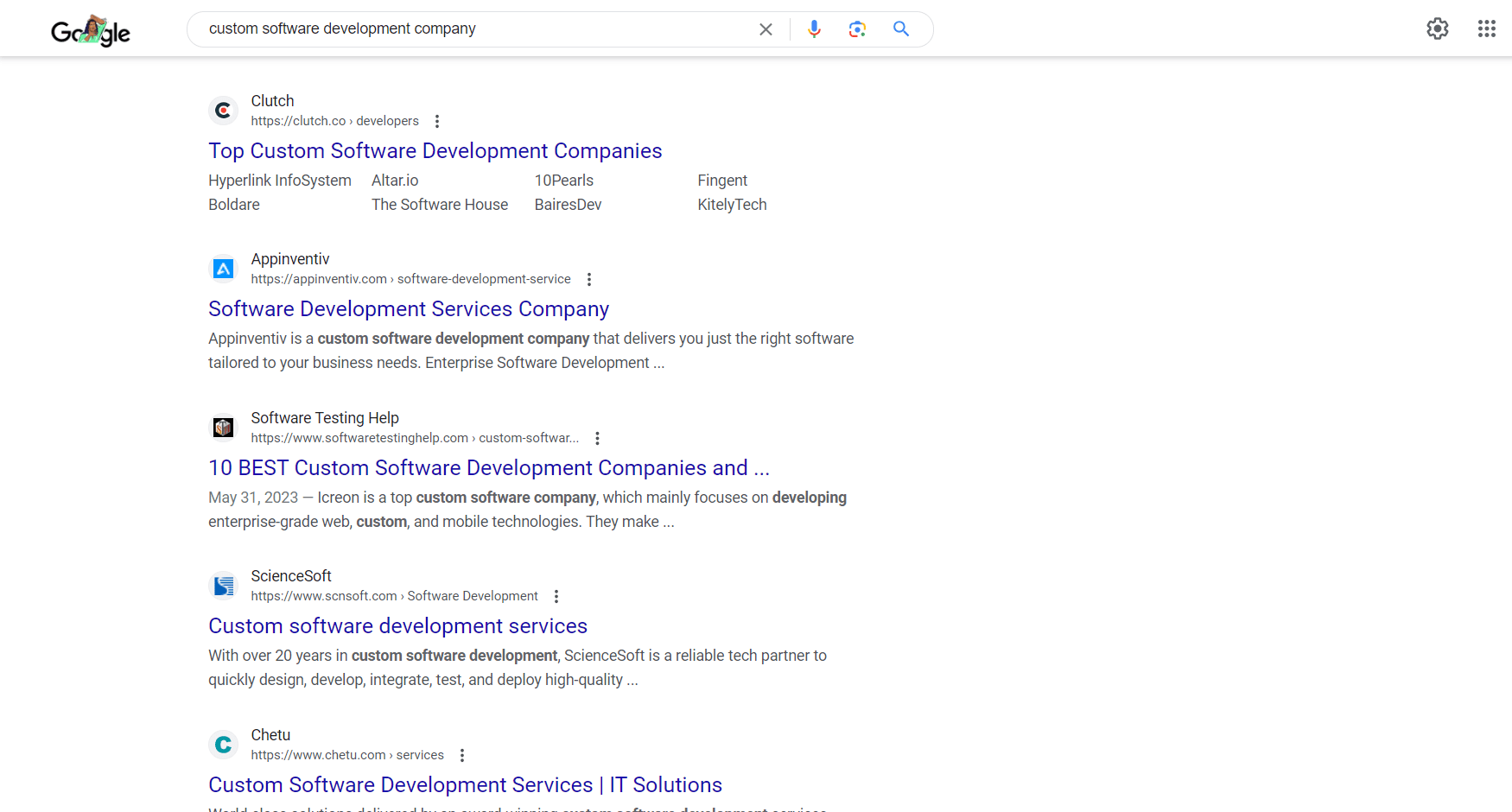Screen dimensions: 1512x812
Task: Open more options for ScienceSoft result
Action: 556,596
